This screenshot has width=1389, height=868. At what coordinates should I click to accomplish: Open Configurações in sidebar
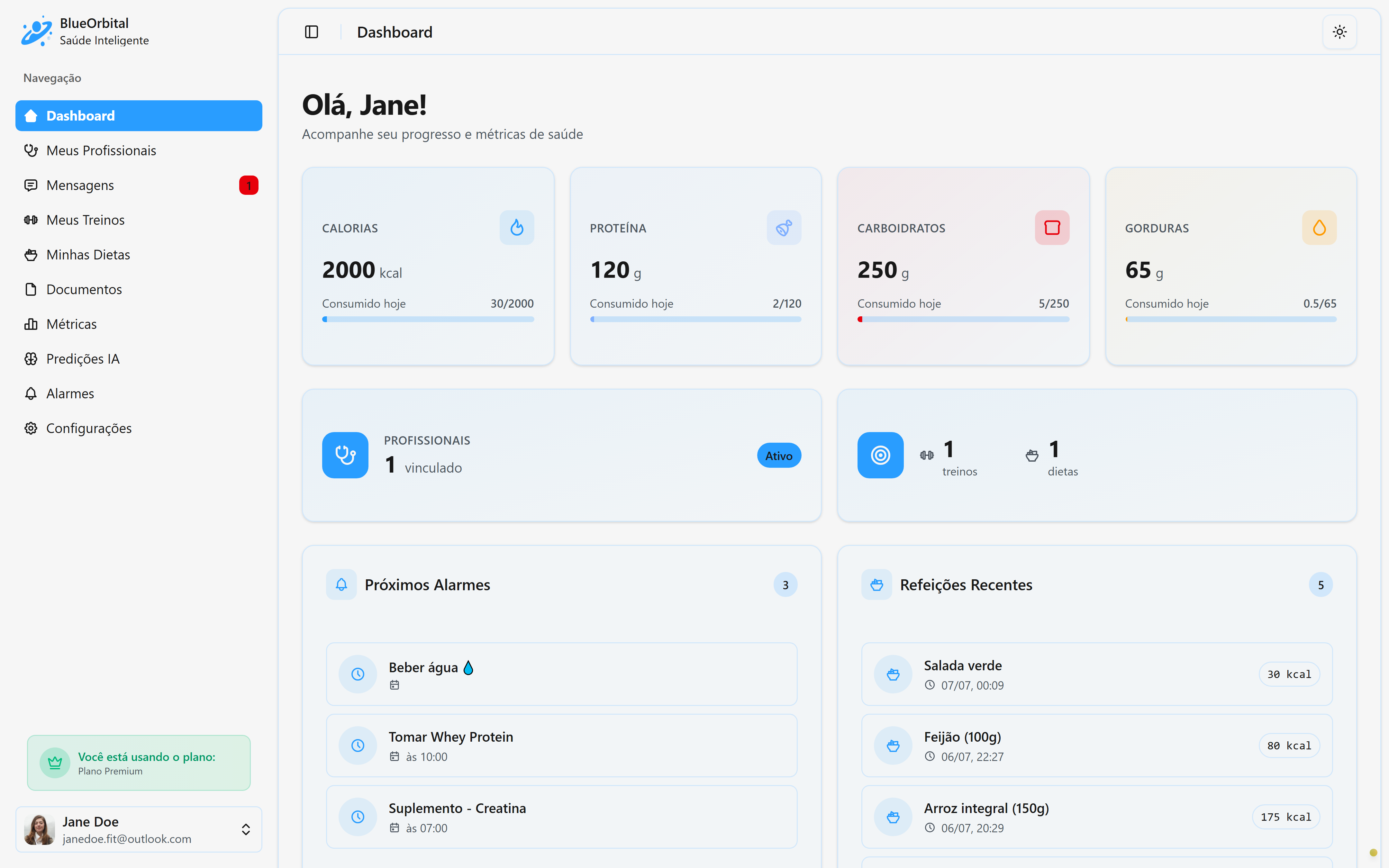139,428
